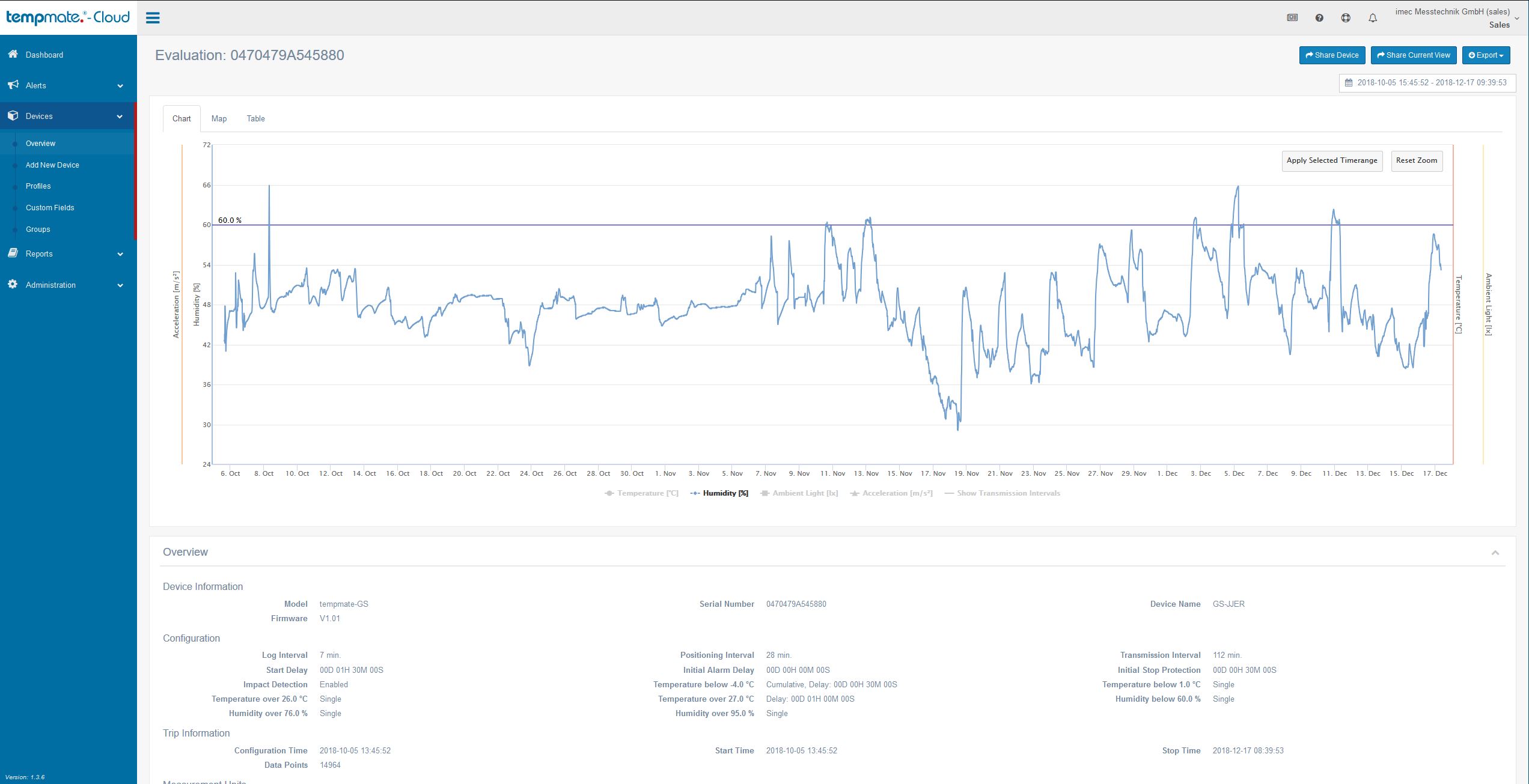Image resolution: width=1529 pixels, height=784 pixels.
Task: Click the Reset Zoom button
Action: [1416, 160]
